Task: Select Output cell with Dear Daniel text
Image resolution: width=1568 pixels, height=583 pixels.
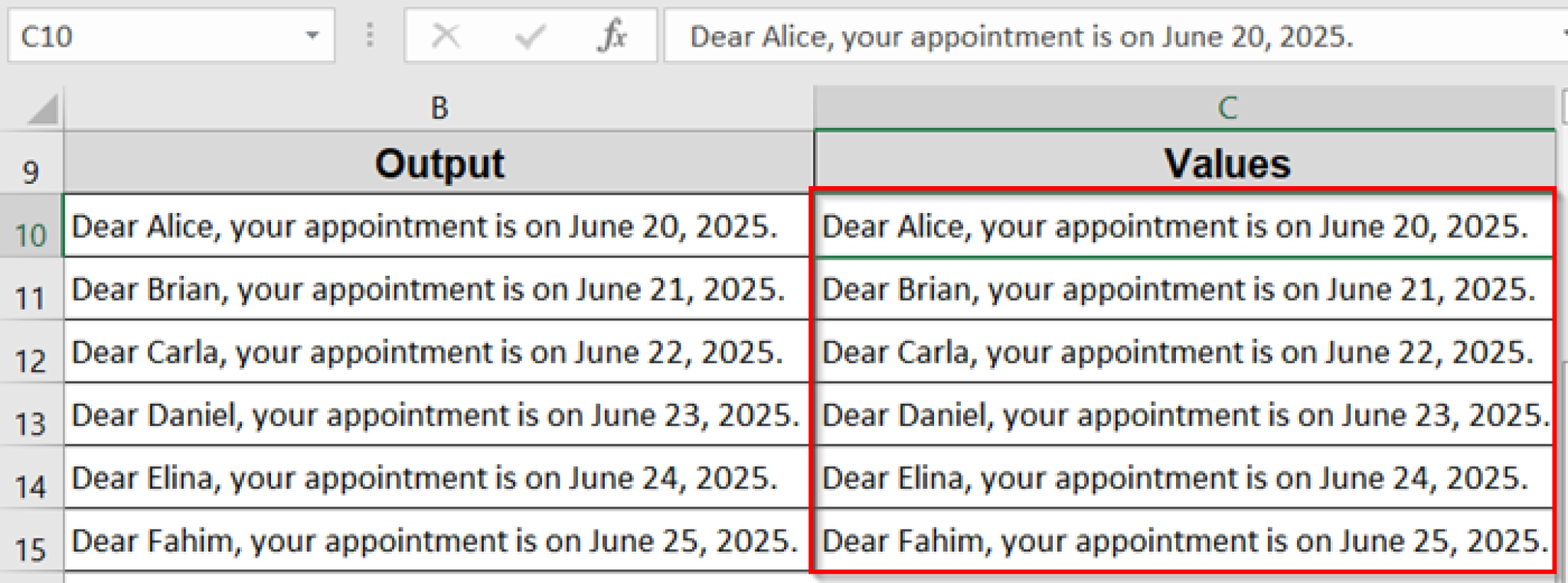Action: (437, 415)
